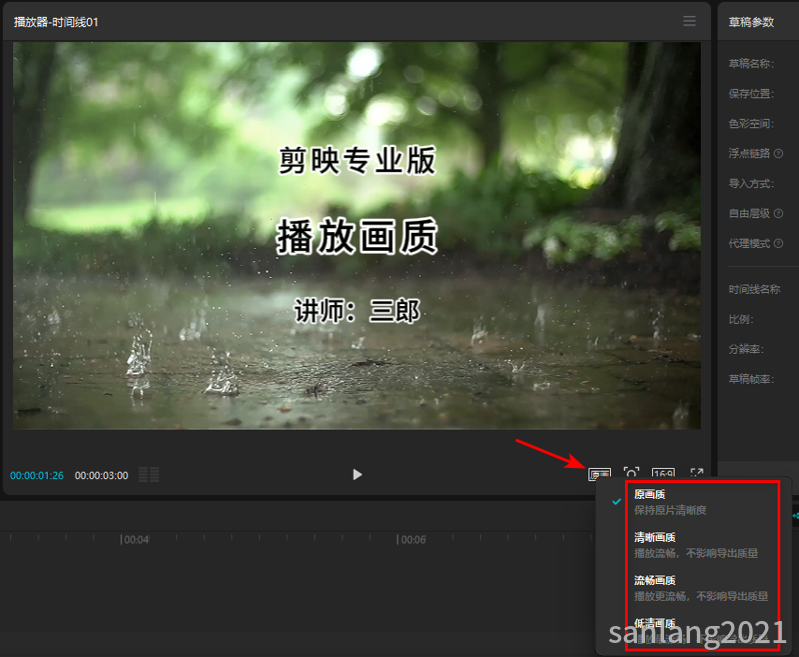Click the 保存位置 label

[x=751, y=94]
